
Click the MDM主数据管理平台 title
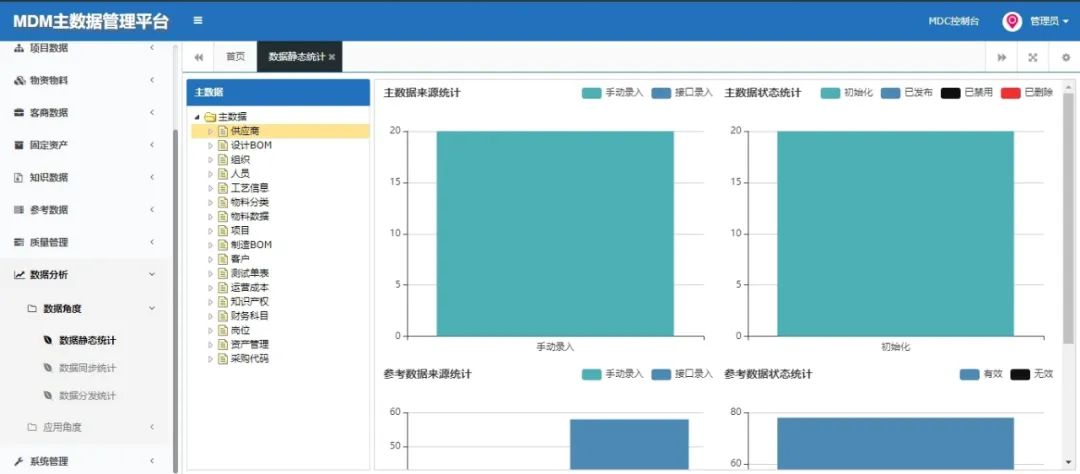click(91, 21)
